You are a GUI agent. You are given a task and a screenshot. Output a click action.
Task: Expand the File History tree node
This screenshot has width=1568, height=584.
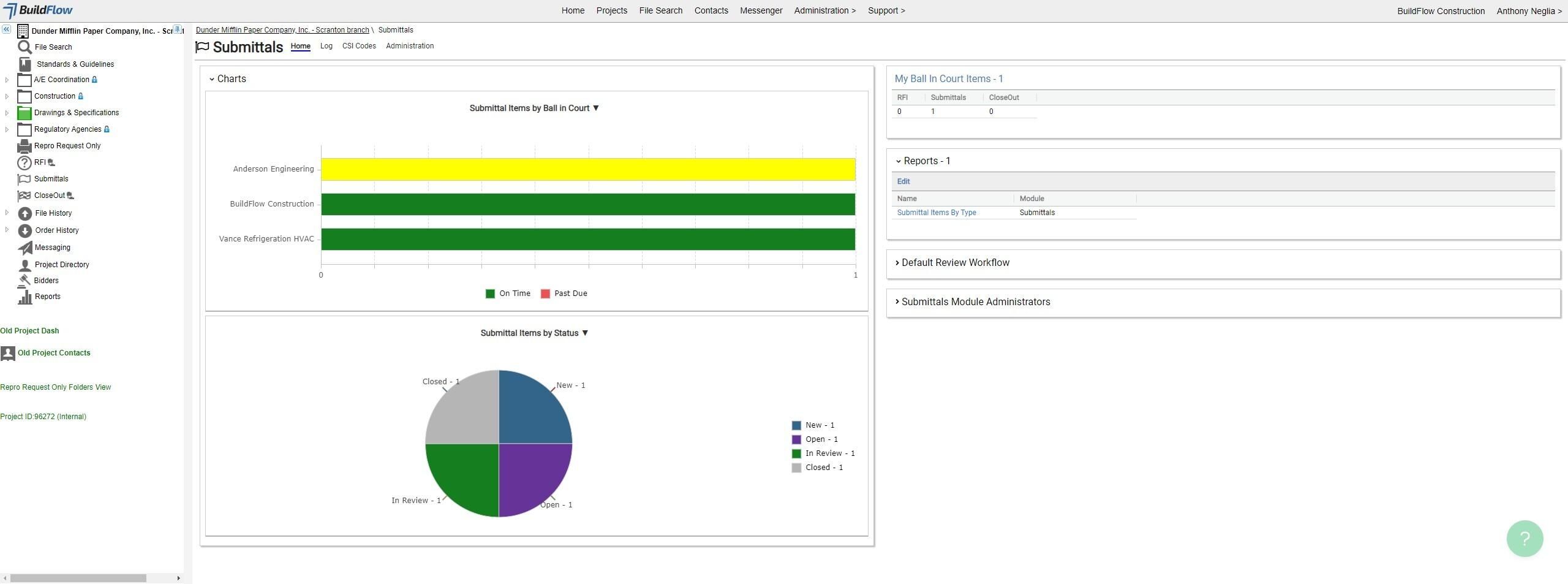click(x=7, y=213)
